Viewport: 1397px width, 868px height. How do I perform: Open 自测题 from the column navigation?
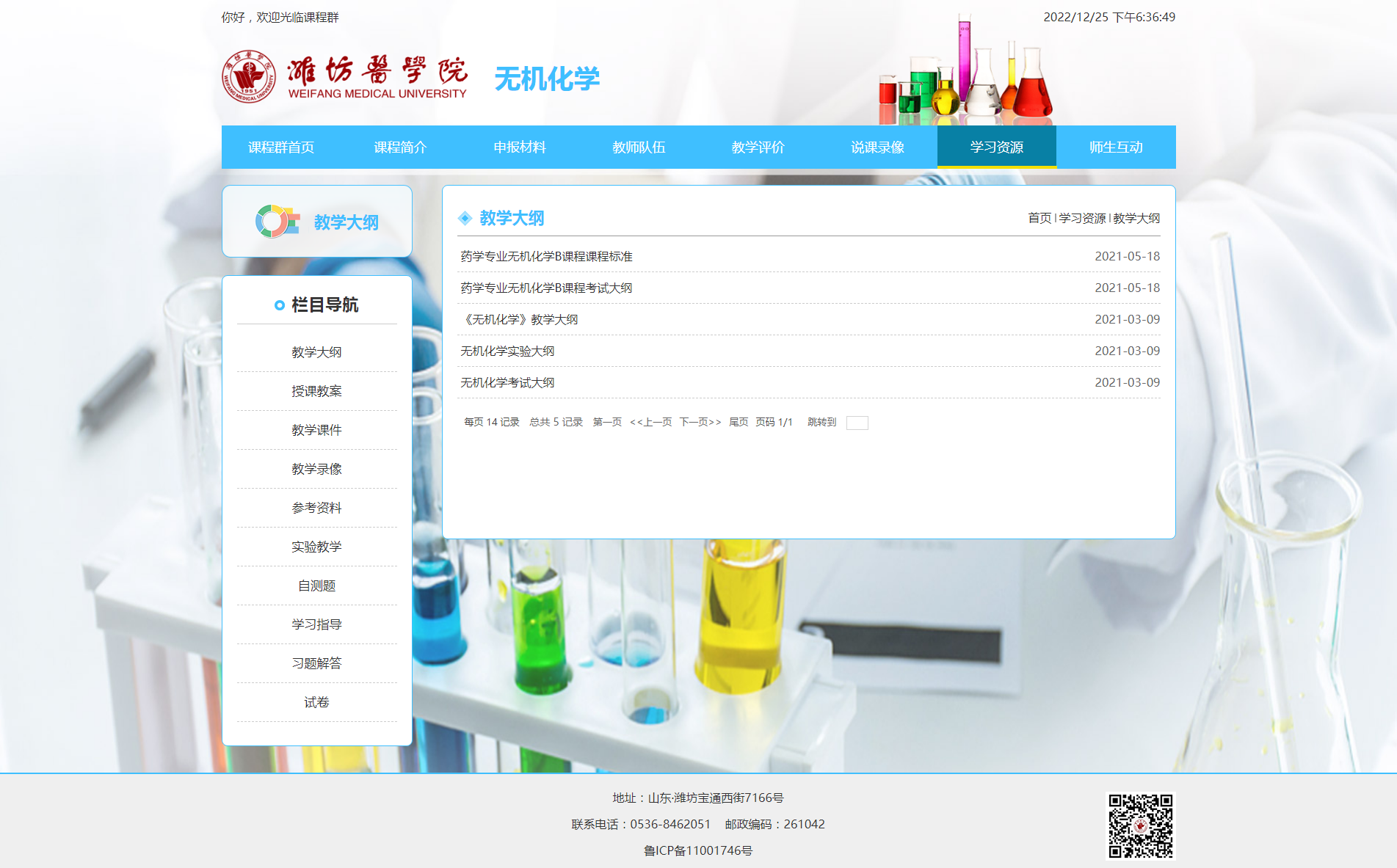tap(316, 586)
